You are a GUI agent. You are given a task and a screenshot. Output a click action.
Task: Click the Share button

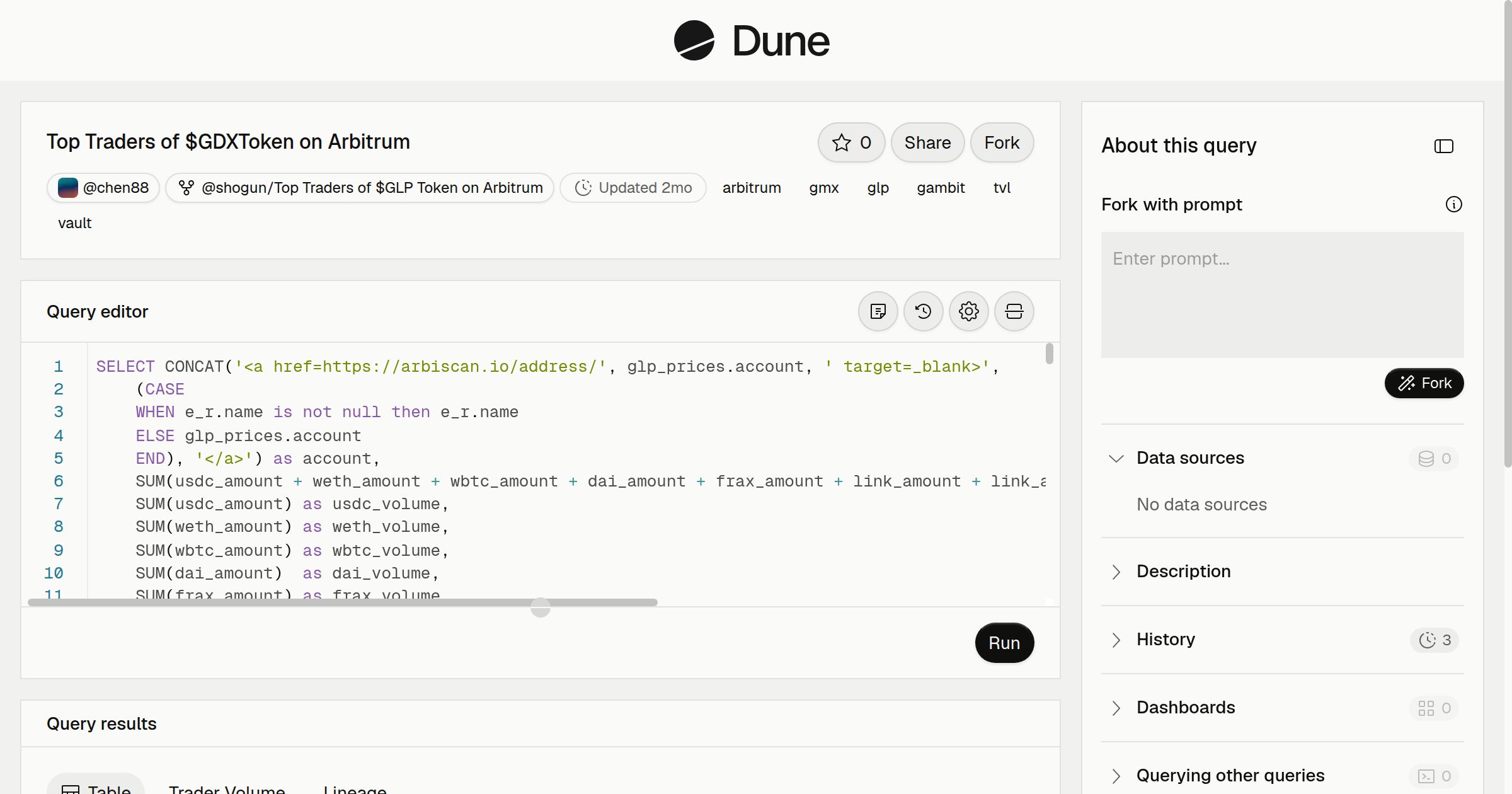pyautogui.click(x=927, y=142)
